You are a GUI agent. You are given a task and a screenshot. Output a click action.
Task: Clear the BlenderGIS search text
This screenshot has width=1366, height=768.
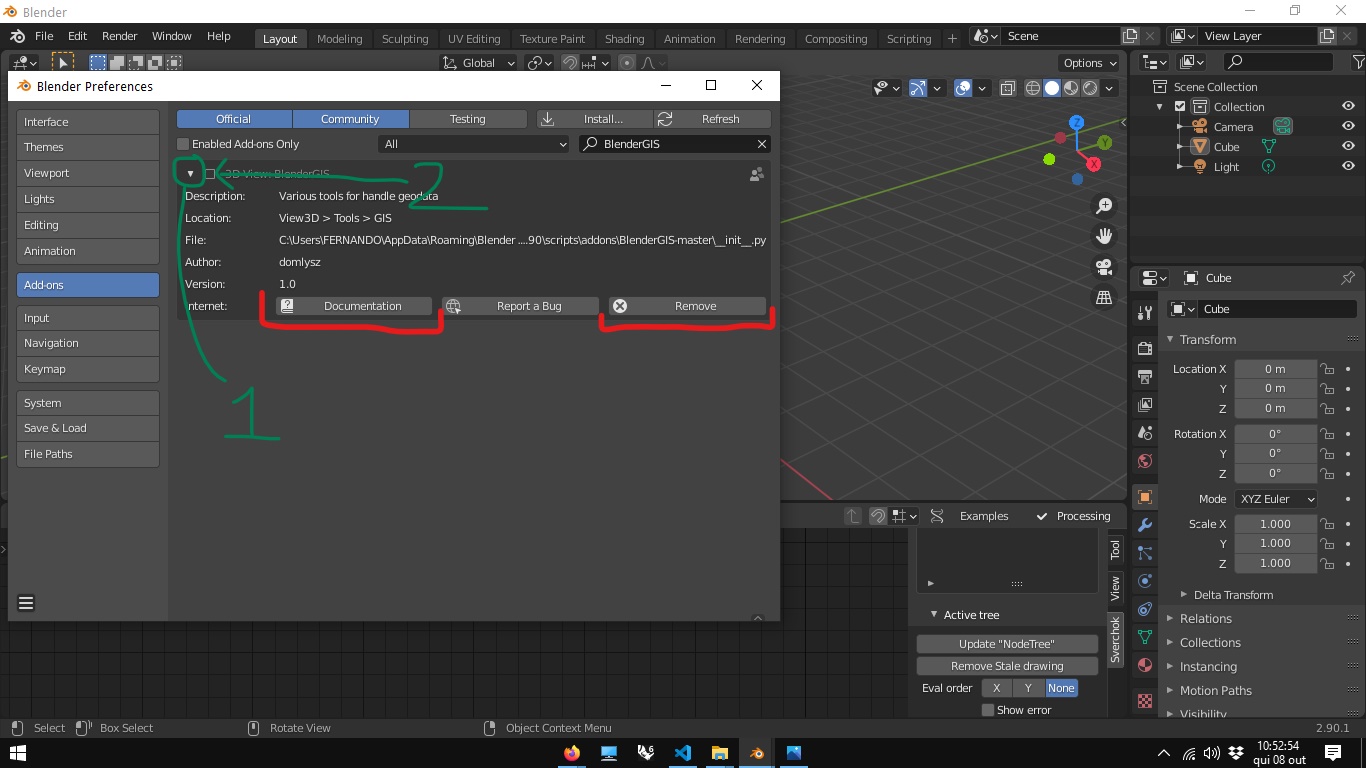coord(761,144)
